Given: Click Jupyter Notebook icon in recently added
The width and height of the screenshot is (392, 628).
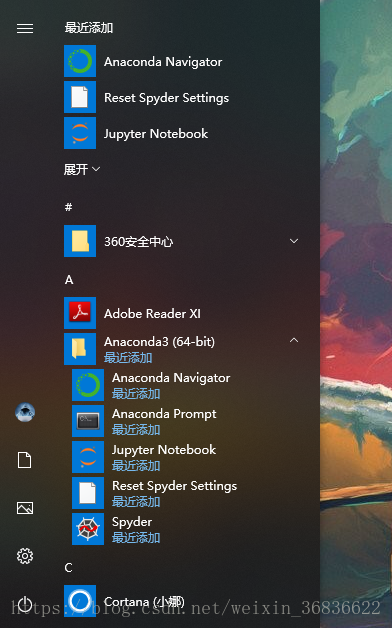Looking at the screenshot, I should [80, 133].
